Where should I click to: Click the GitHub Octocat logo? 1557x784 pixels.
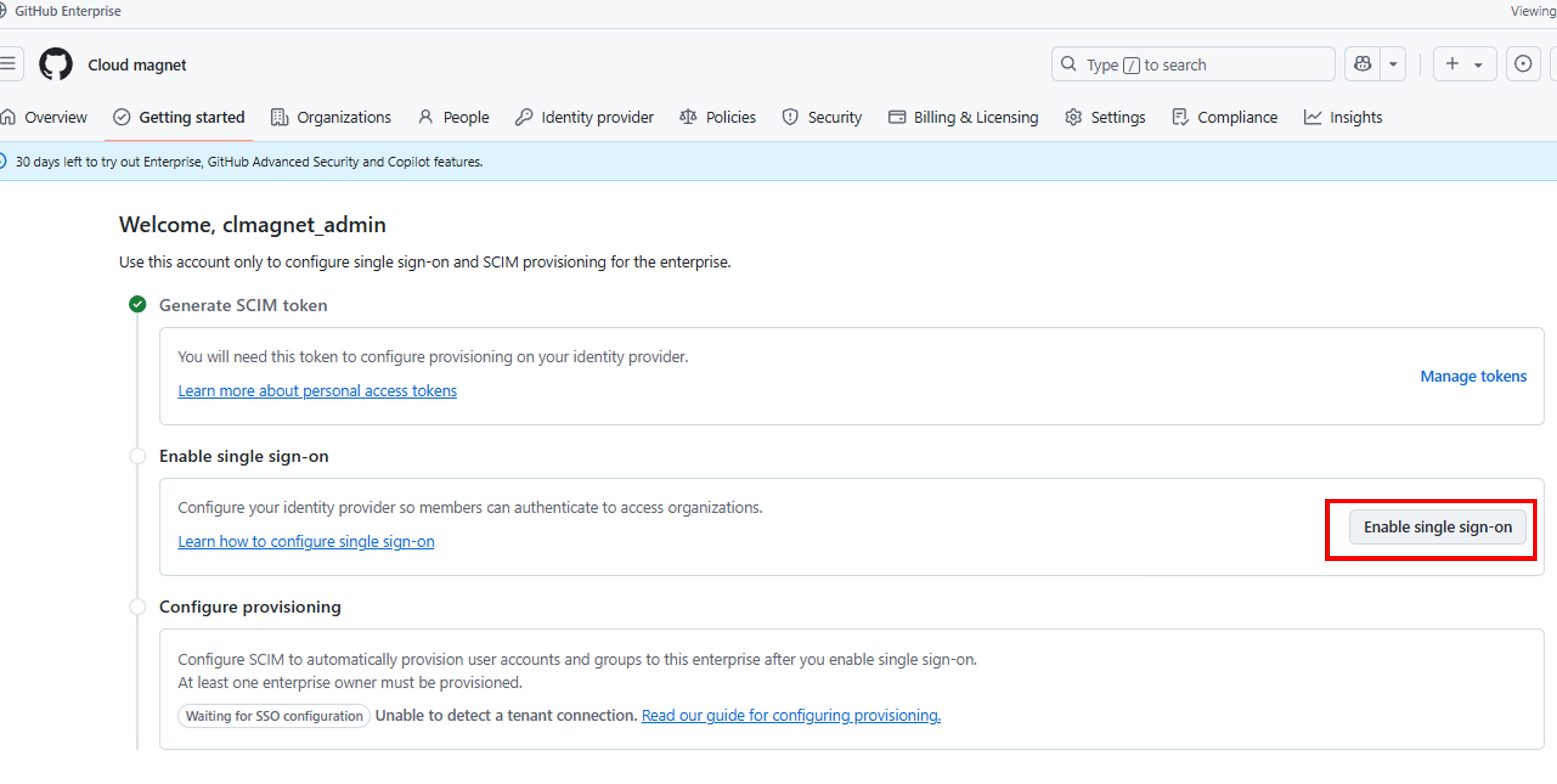point(56,64)
